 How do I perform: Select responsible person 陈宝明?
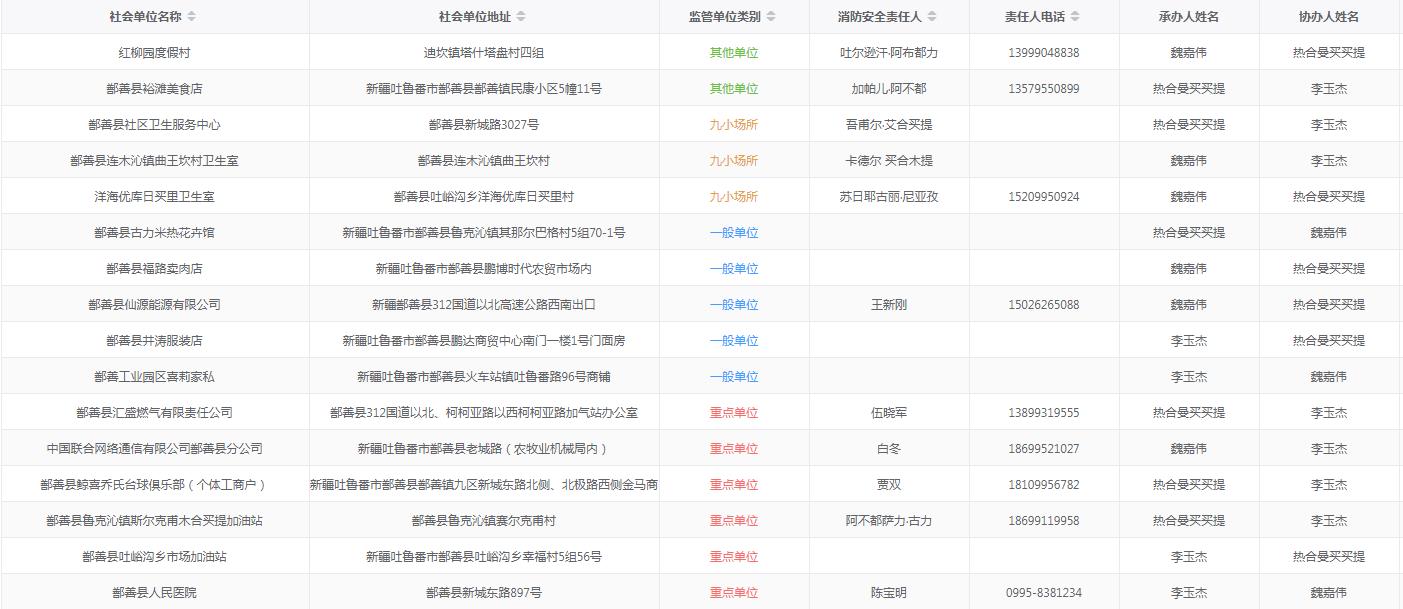pos(888,593)
